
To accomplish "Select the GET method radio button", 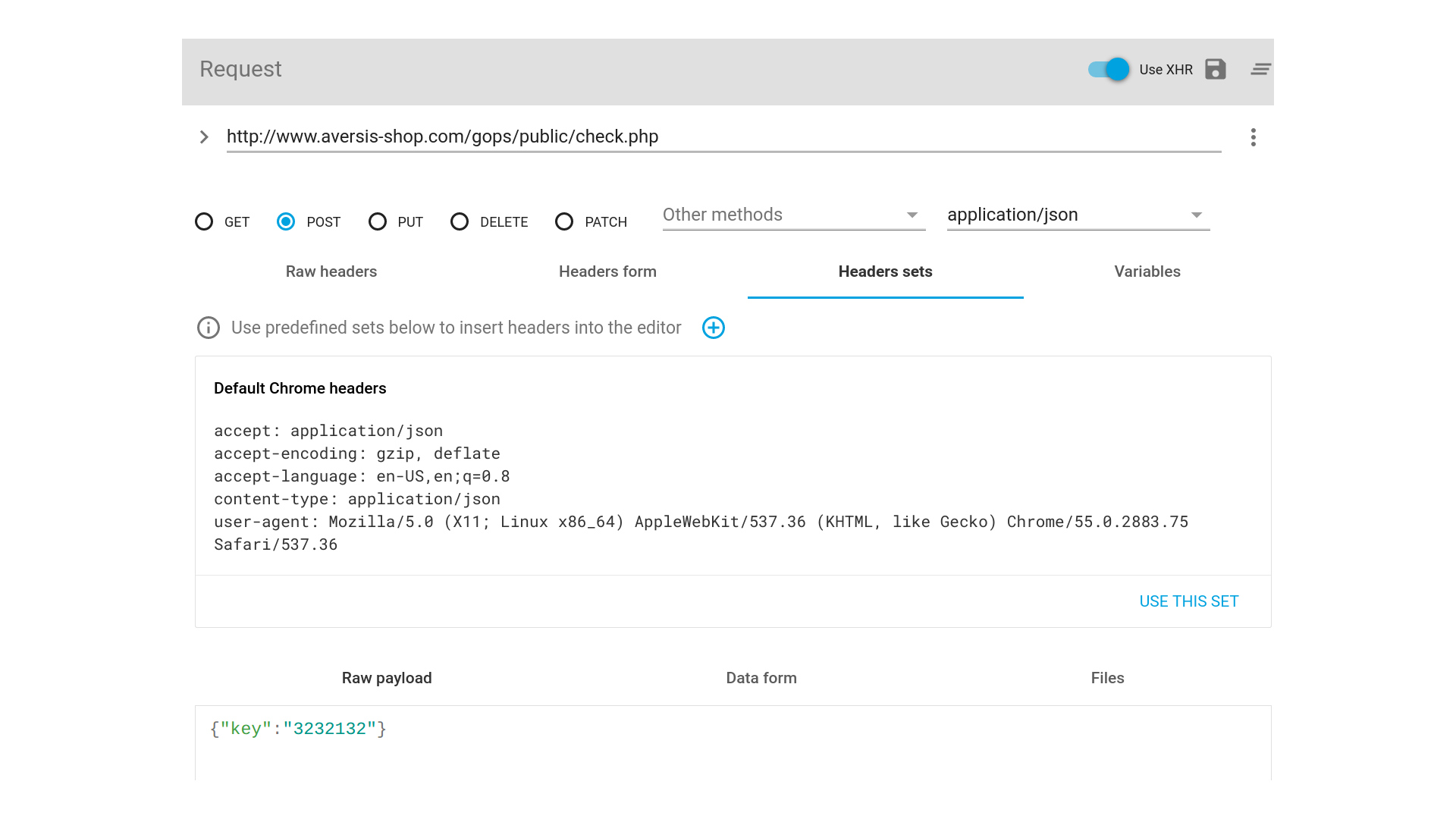I will coord(204,221).
